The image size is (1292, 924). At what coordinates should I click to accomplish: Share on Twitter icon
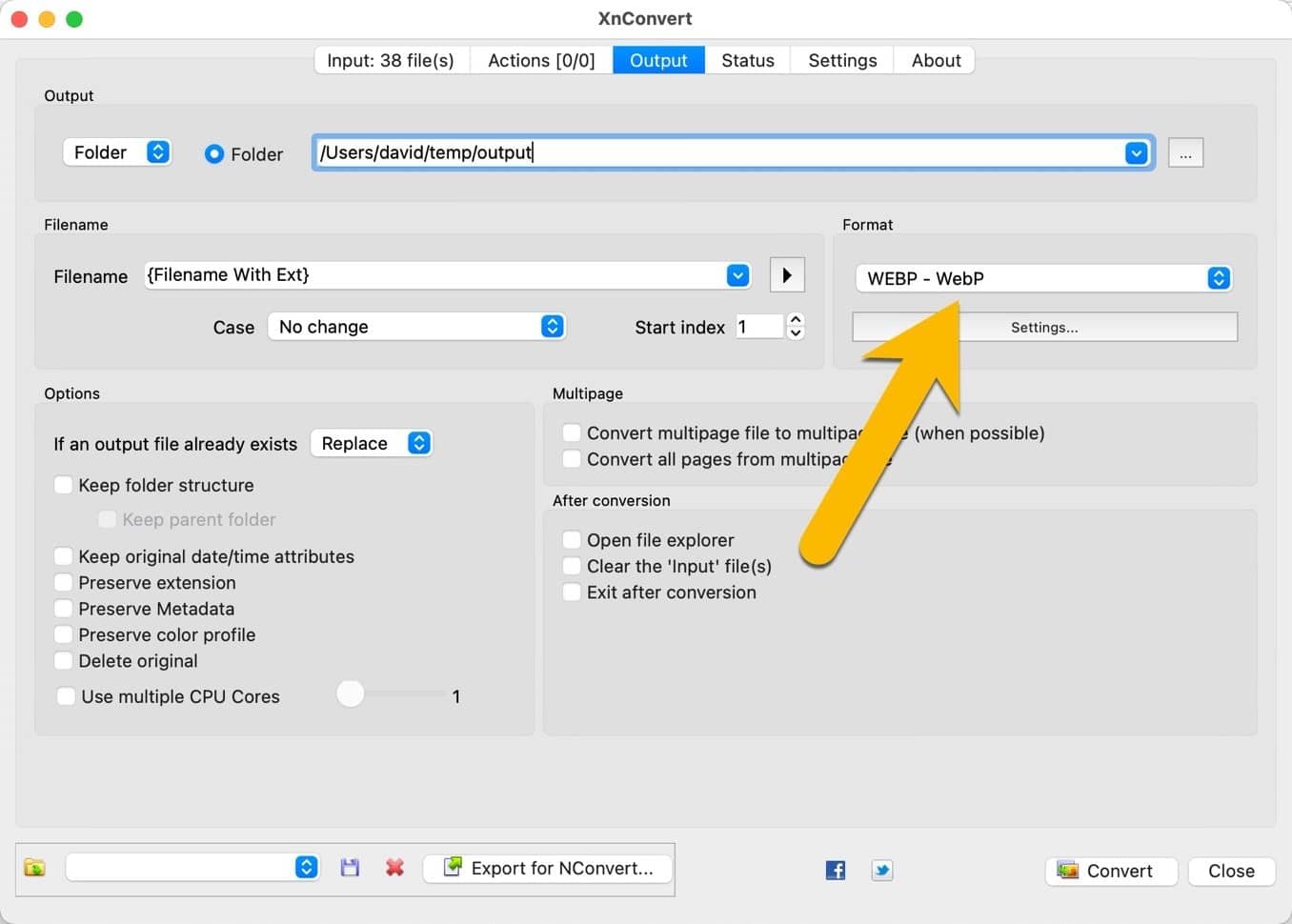882,870
